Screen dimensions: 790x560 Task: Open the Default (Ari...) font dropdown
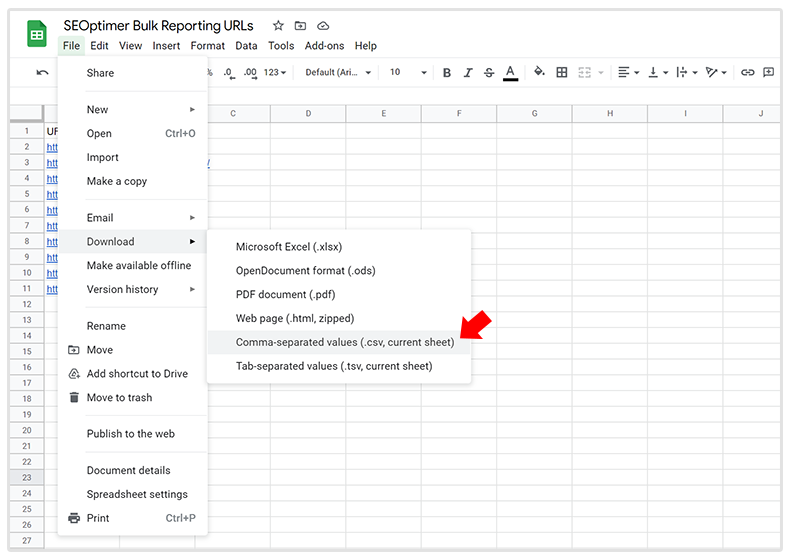pyautogui.click(x=338, y=73)
